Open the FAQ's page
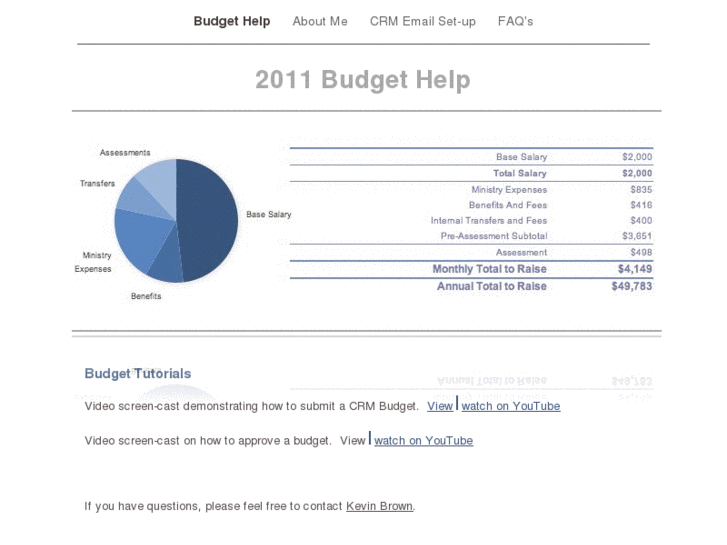The width and height of the screenshot is (727, 545). (515, 21)
